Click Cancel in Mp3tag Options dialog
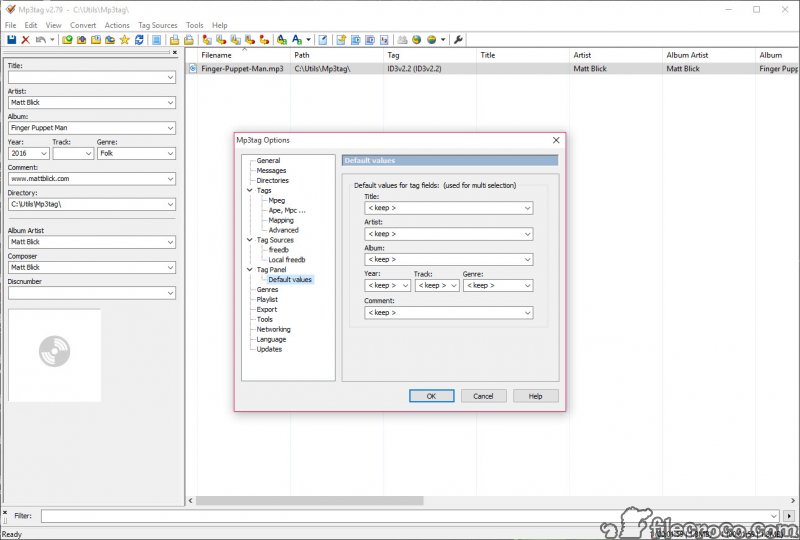The width and height of the screenshot is (800, 540). 483,396
